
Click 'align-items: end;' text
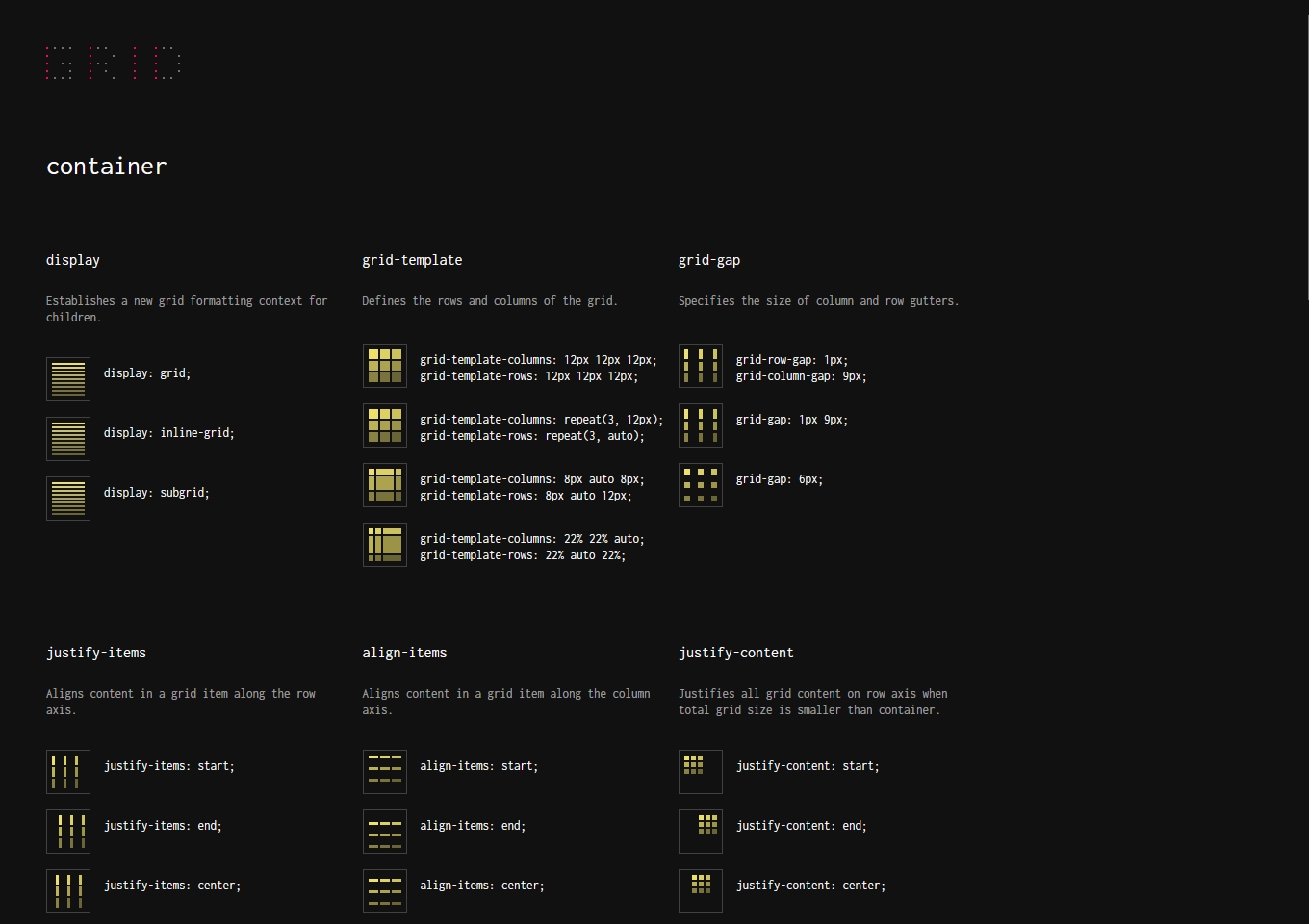click(473, 826)
